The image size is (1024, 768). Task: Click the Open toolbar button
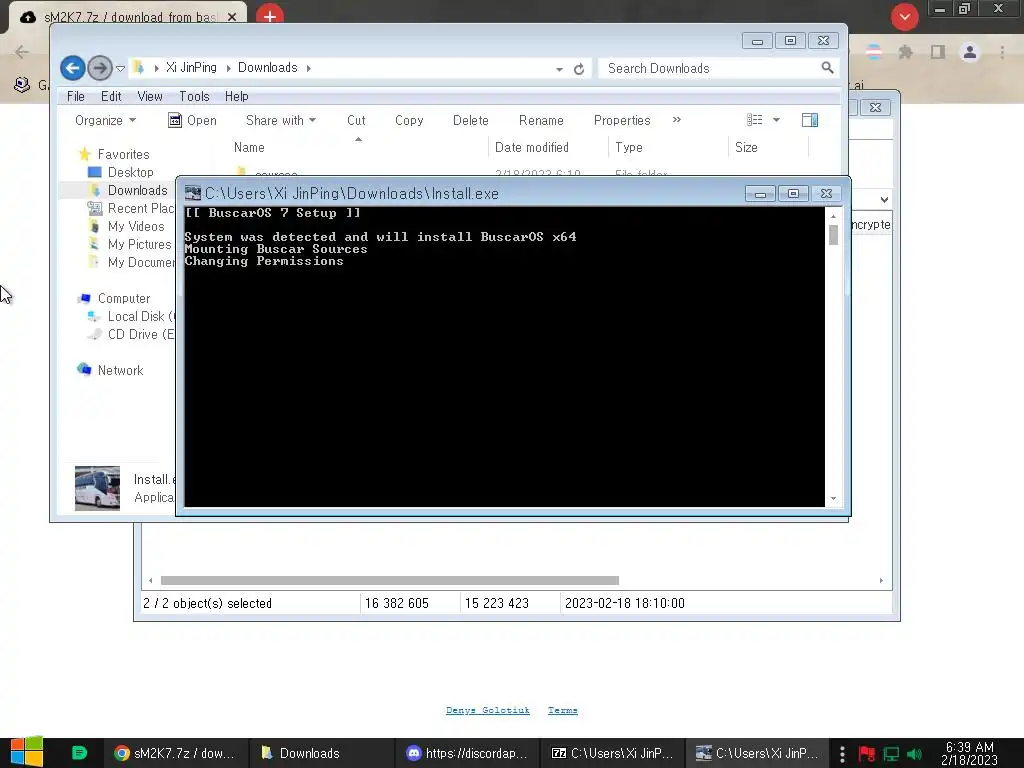192,120
